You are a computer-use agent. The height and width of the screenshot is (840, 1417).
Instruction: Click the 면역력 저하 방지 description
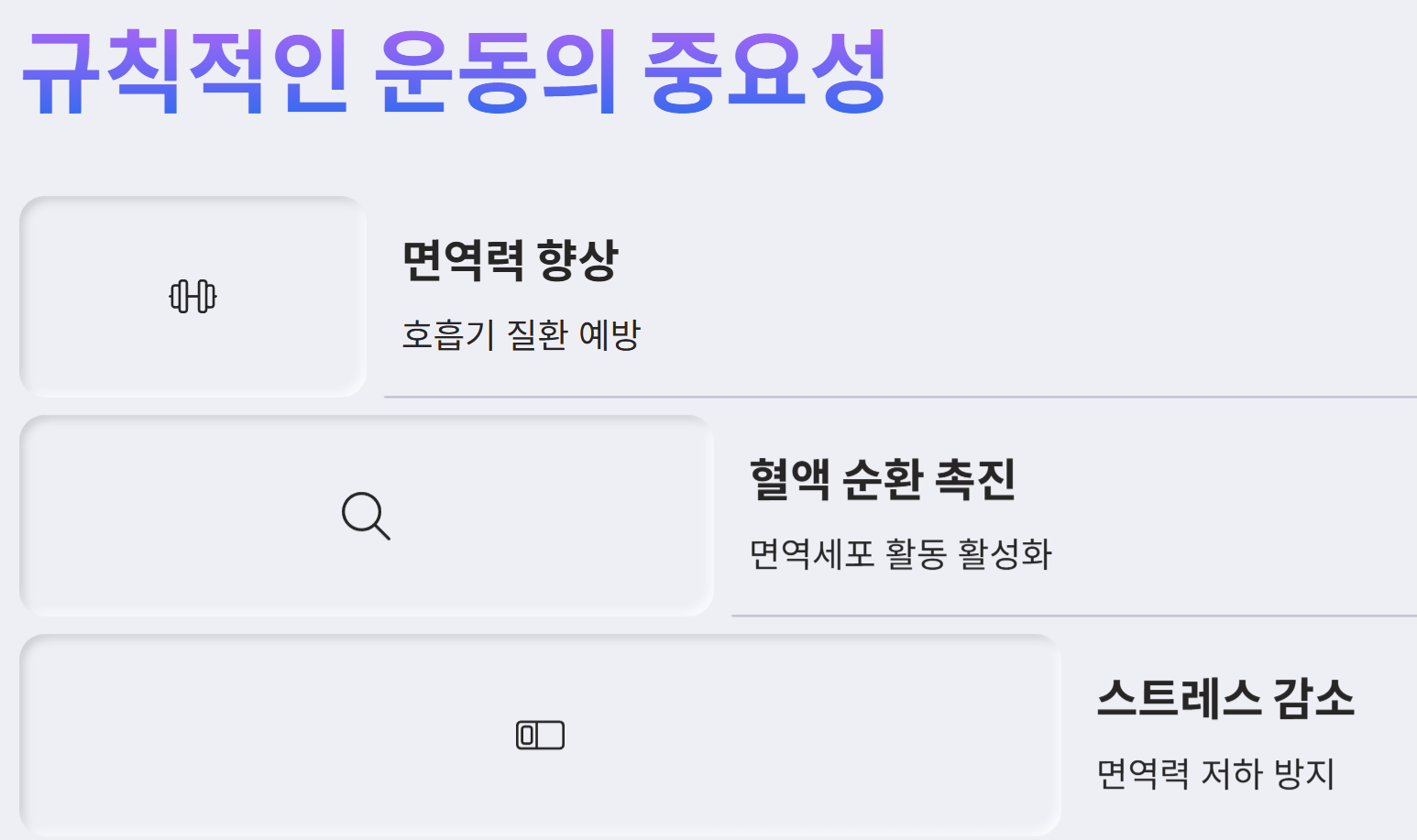(x=1216, y=773)
